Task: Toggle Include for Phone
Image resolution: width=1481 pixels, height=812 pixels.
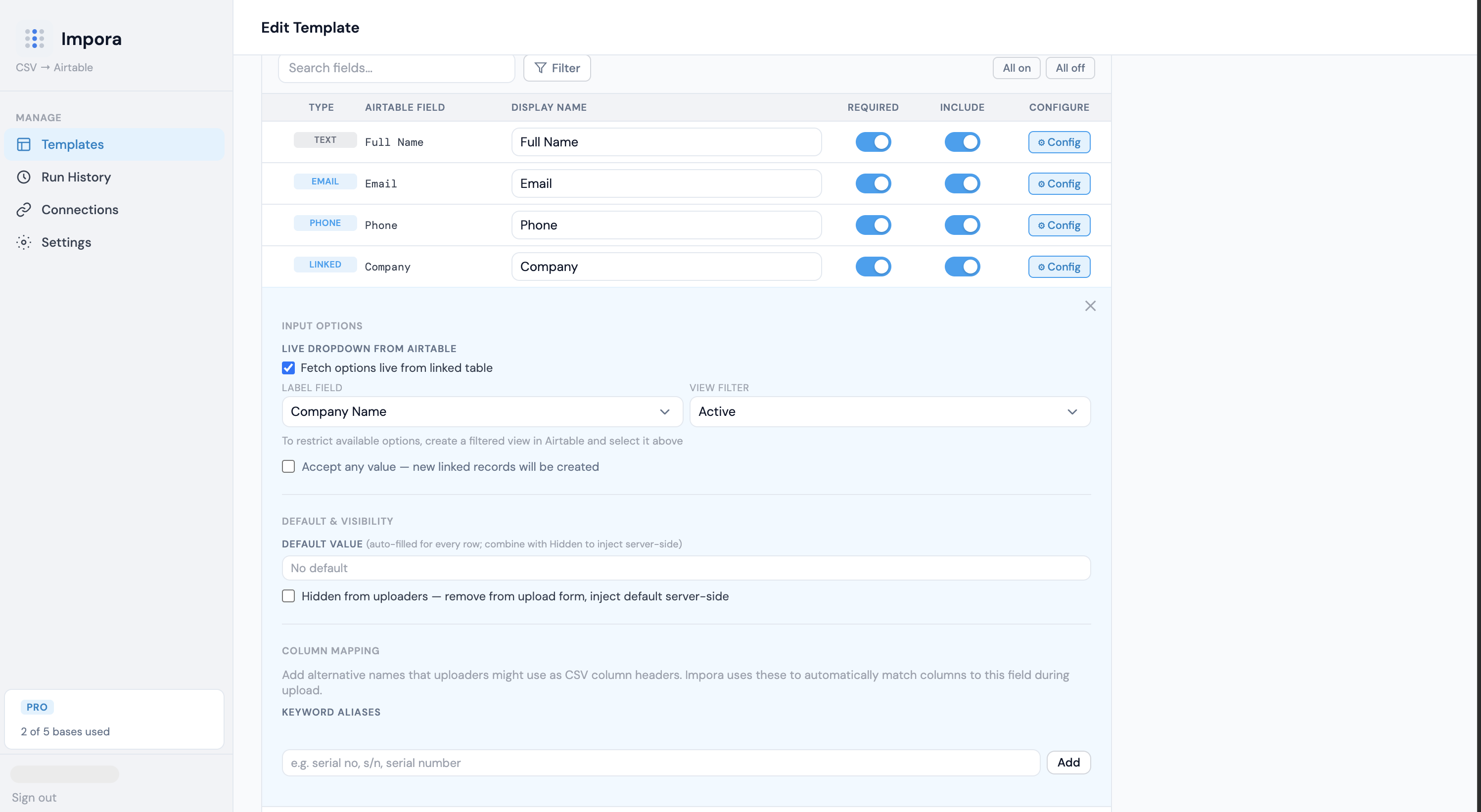Action: coord(962,225)
